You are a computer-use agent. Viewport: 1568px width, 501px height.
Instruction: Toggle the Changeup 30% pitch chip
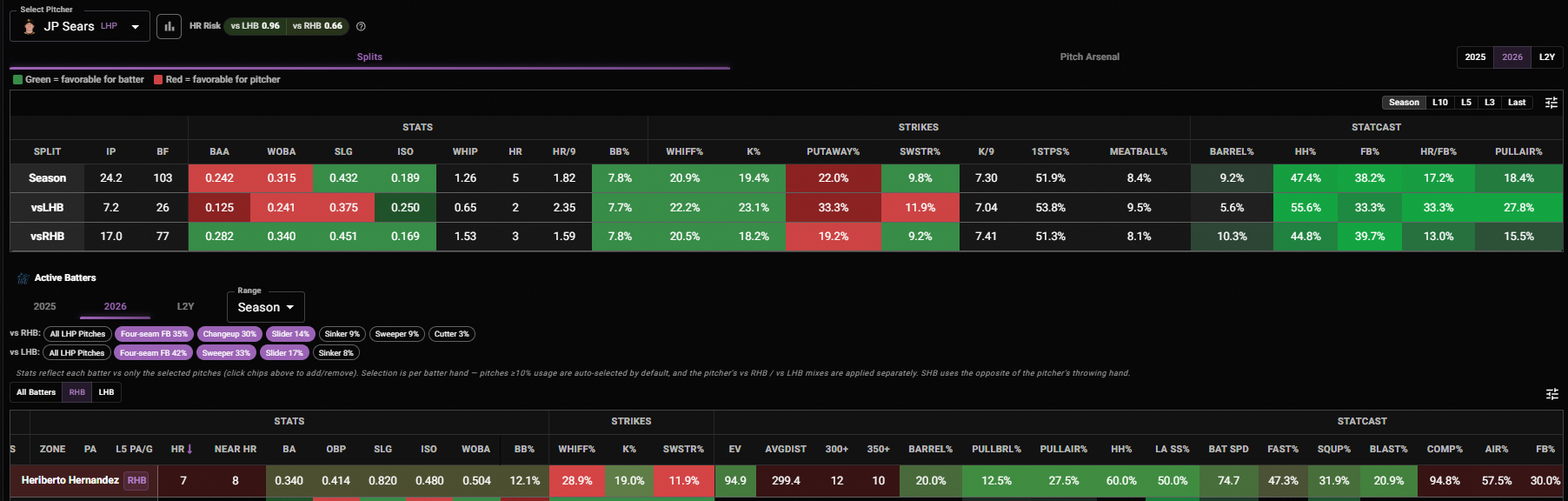pyautogui.click(x=229, y=334)
